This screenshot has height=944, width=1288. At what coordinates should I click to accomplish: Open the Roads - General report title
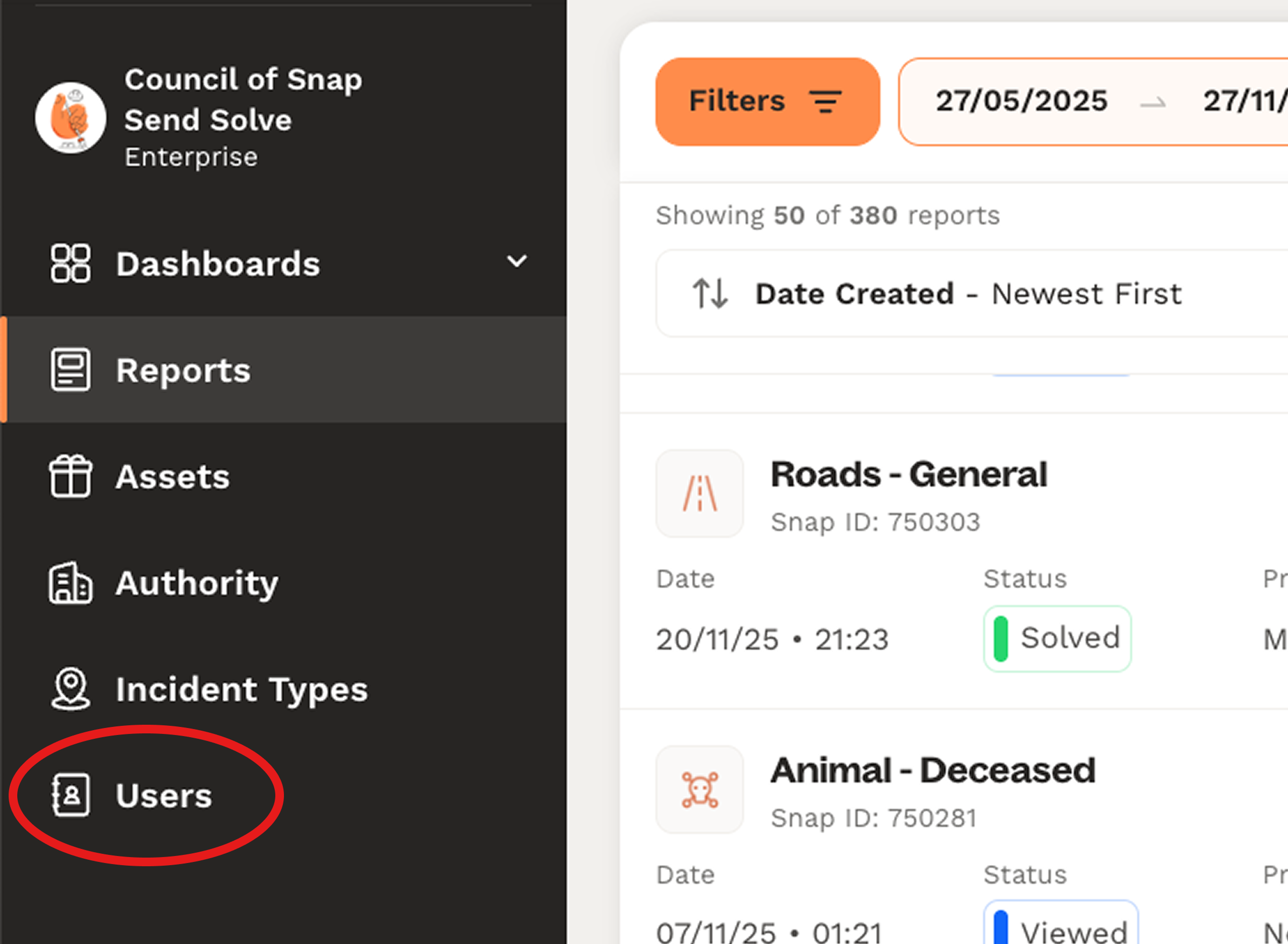909,474
